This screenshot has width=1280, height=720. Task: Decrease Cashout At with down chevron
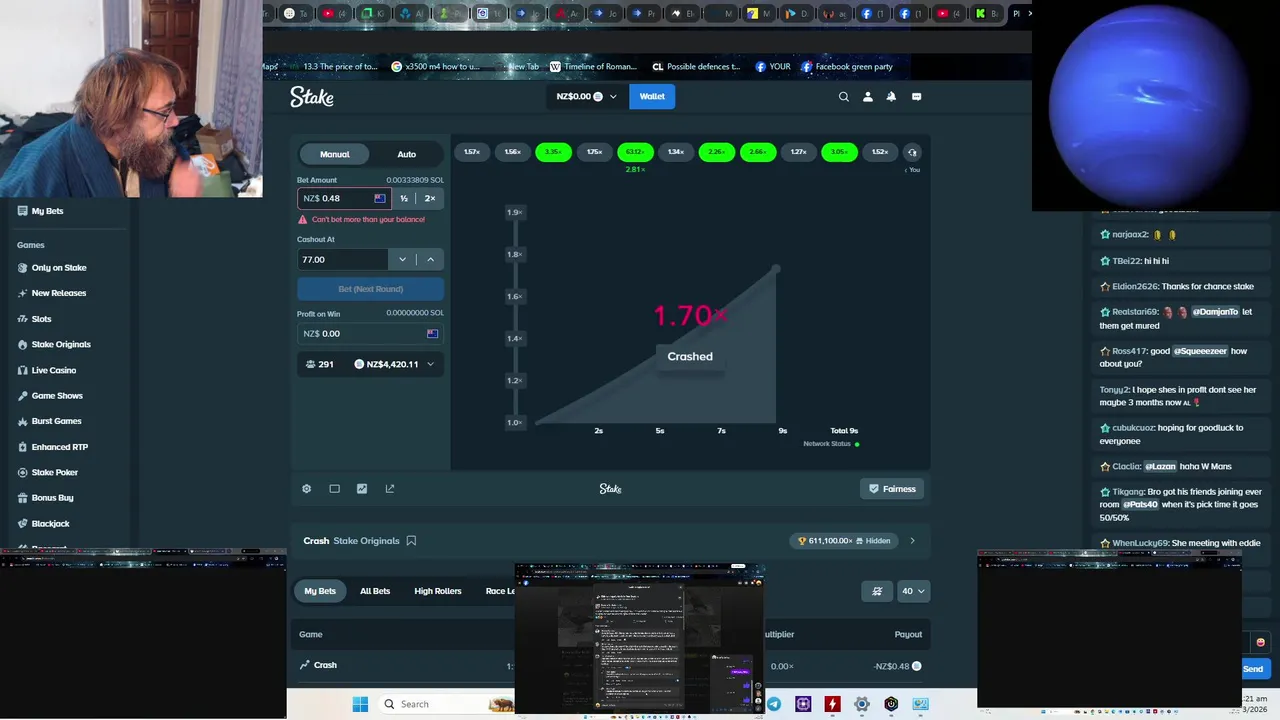pos(403,259)
